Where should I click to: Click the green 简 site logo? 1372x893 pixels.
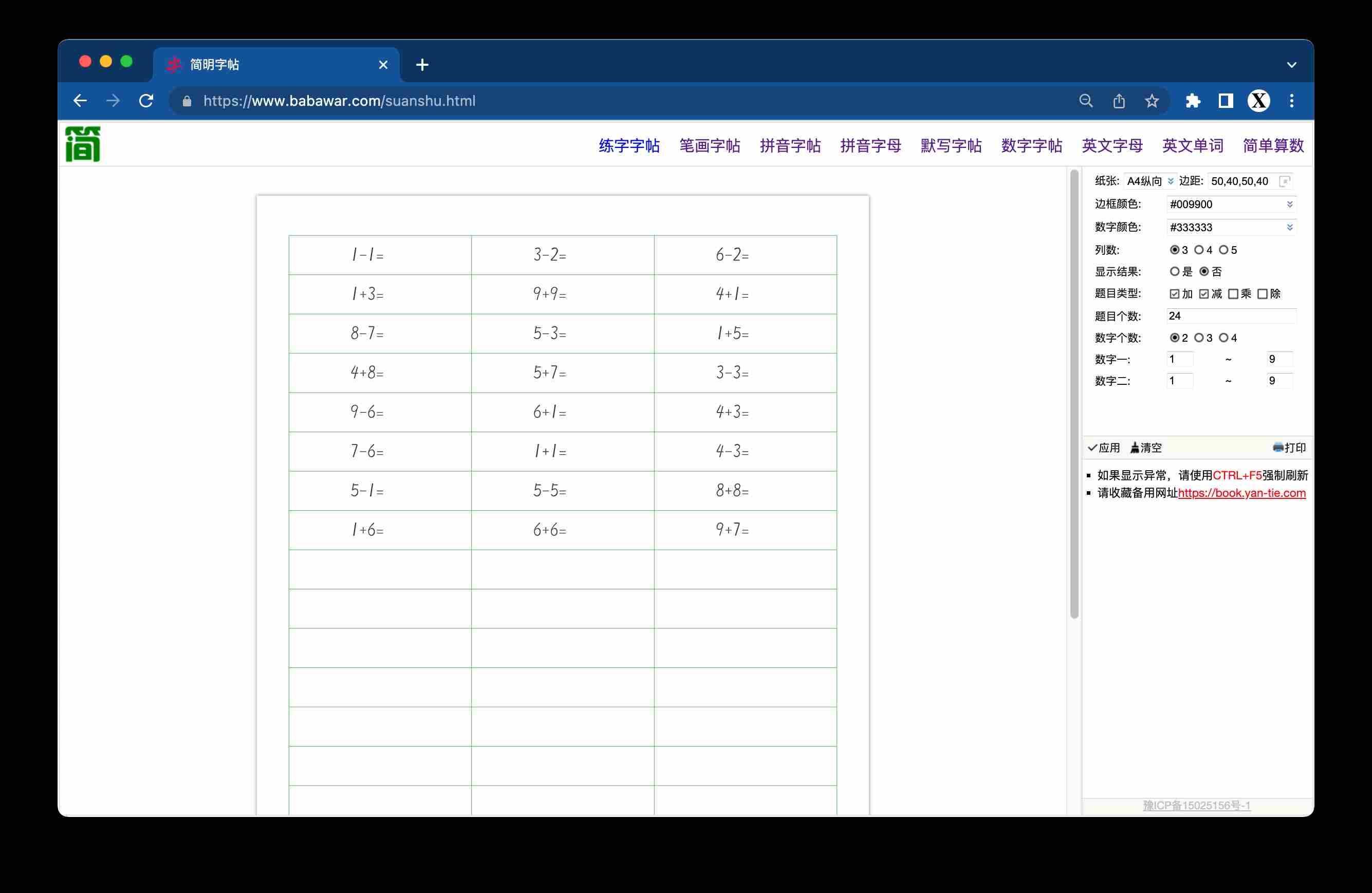(x=82, y=144)
